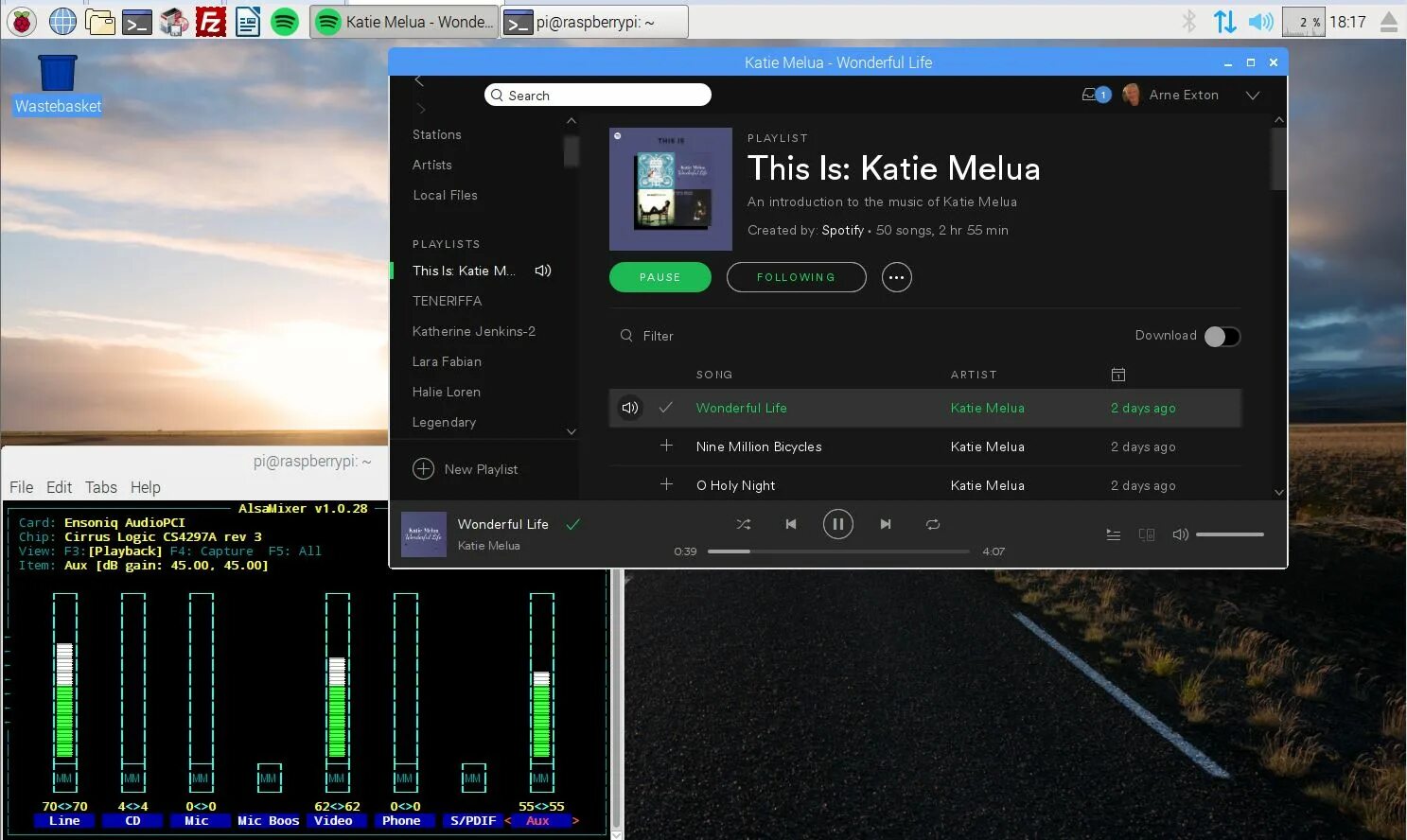
Task: Select the TENERIFFA playlist
Action: 447,301
